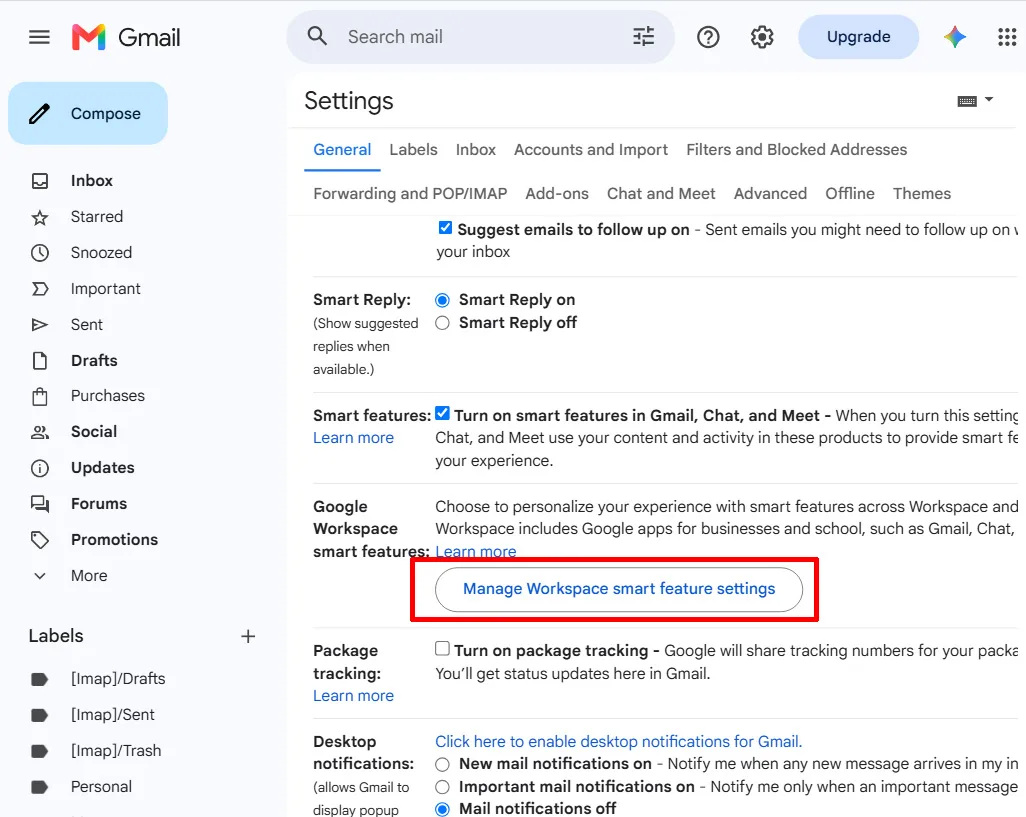Click the Sent arrow icon
The width and height of the screenshot is (1026, 817).
[40, 325]
